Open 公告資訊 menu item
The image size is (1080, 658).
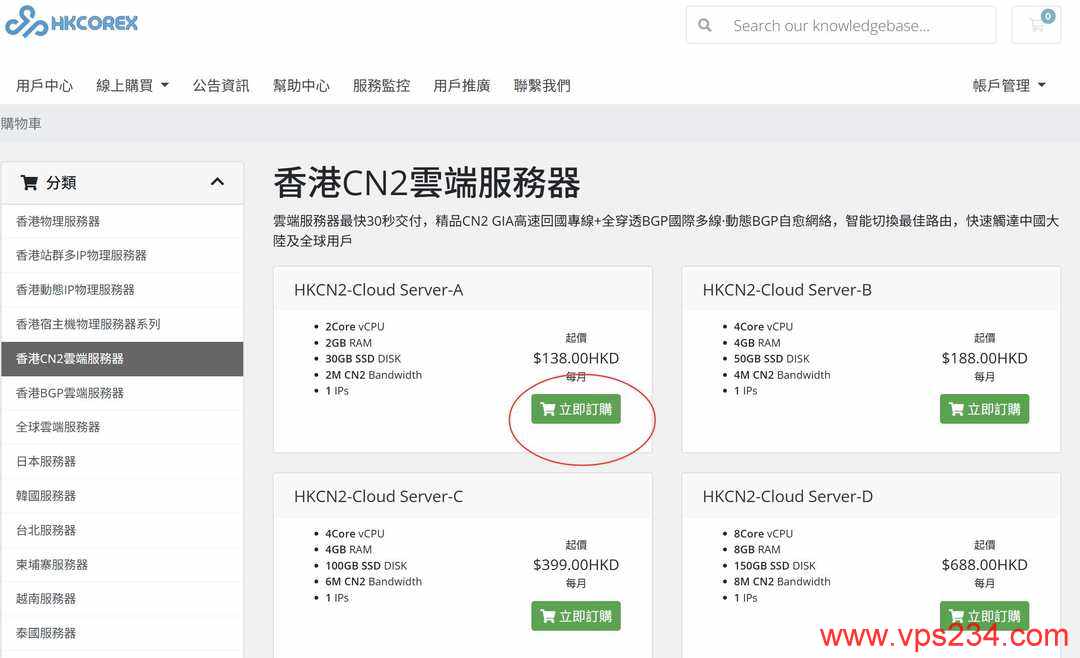click(x=221, y=85)
